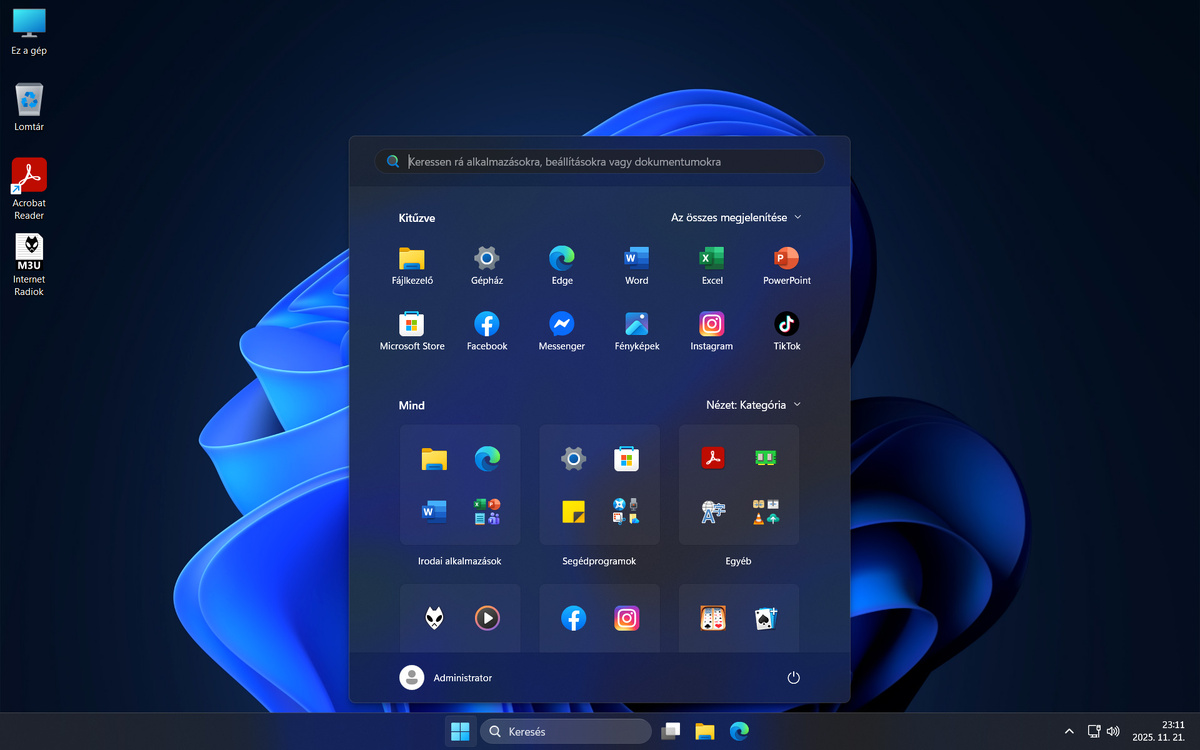This screenshot has height=750, width=1200.
Task: Launch pinned Edge browser in Start menu
Action: (x=562, y=265)
